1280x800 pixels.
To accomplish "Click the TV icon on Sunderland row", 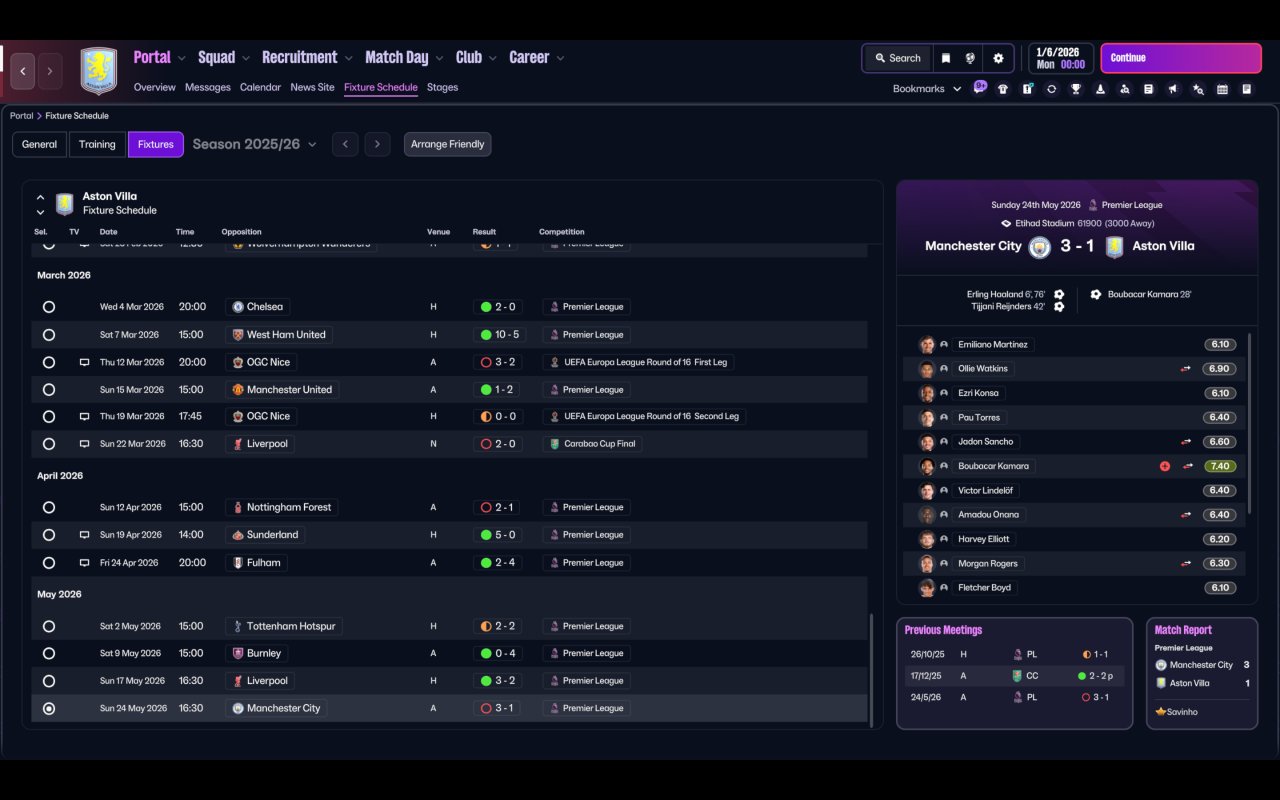I will coord(84,535).
